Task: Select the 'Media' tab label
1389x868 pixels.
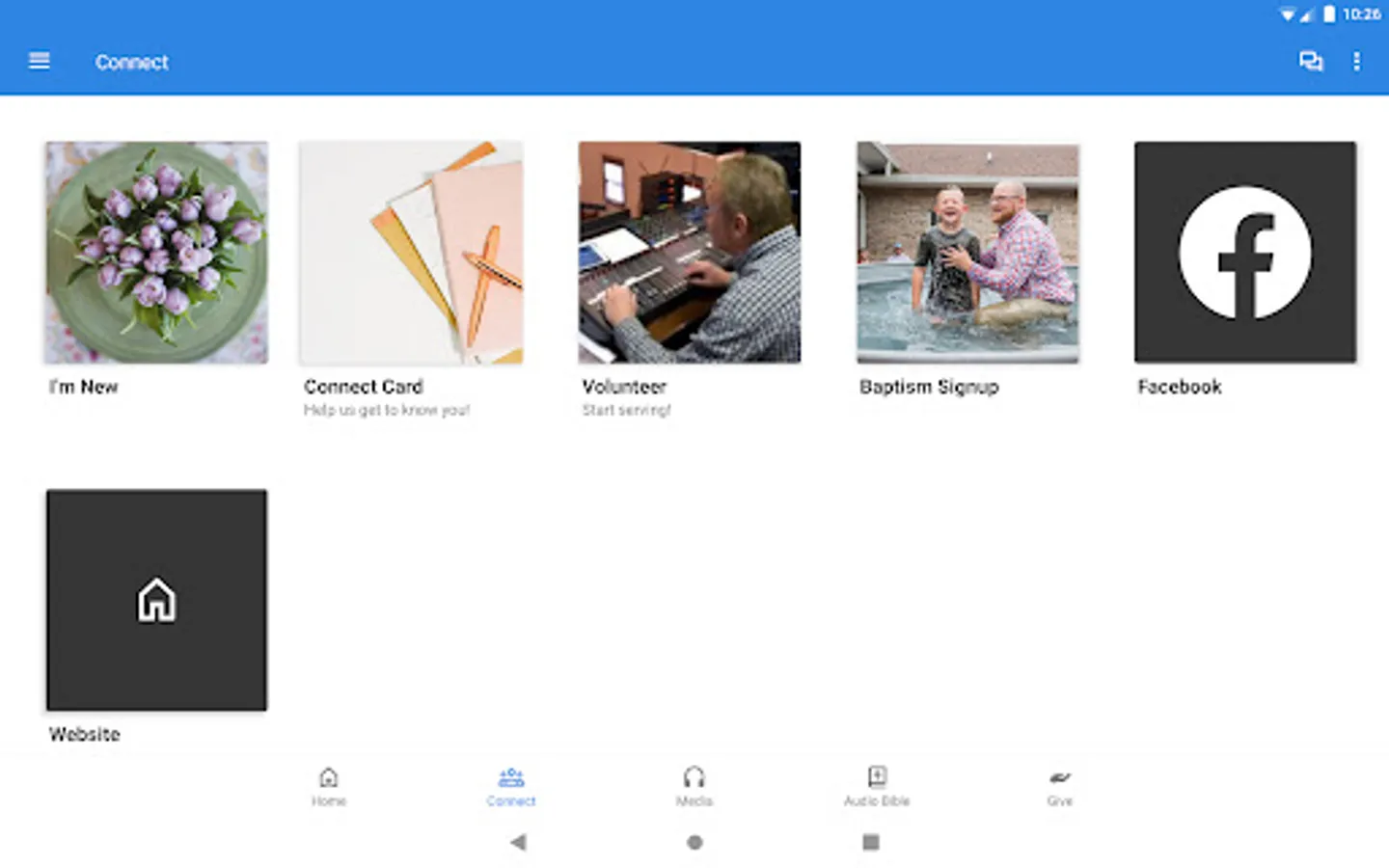Action: [x=694, y=801]
